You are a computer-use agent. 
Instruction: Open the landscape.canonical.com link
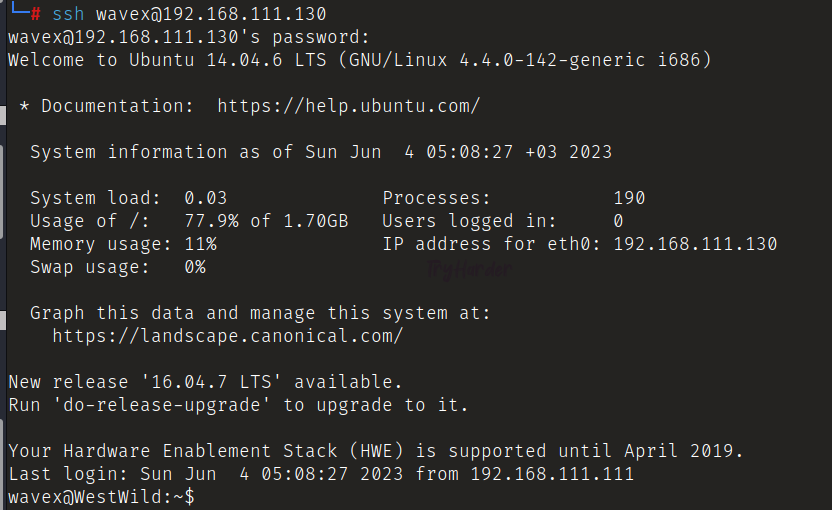(x=227, y=336)
